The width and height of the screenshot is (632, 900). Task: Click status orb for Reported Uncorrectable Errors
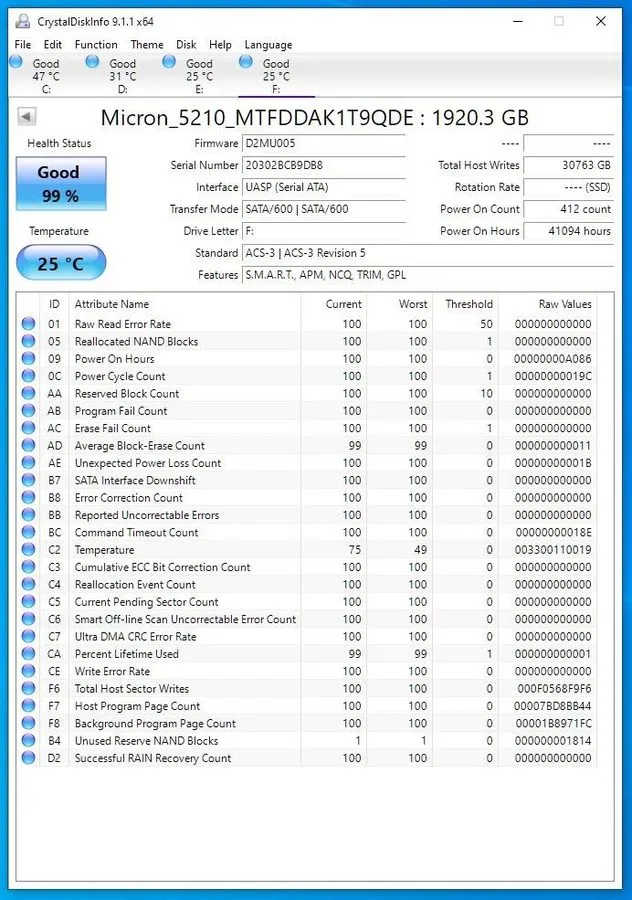[x=28, y=515]
